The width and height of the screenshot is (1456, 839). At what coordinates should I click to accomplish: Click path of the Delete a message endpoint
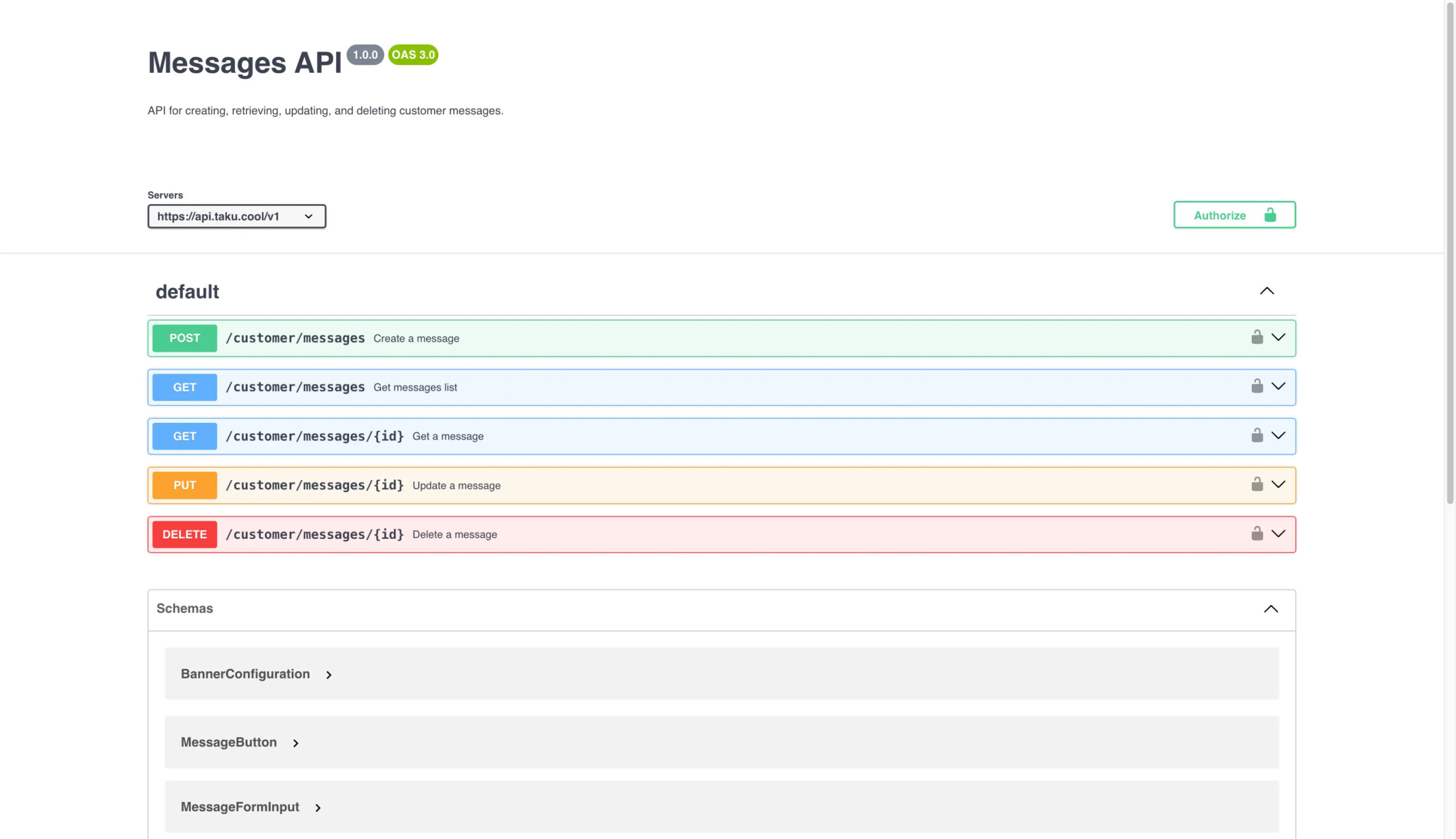pos(315,534)
